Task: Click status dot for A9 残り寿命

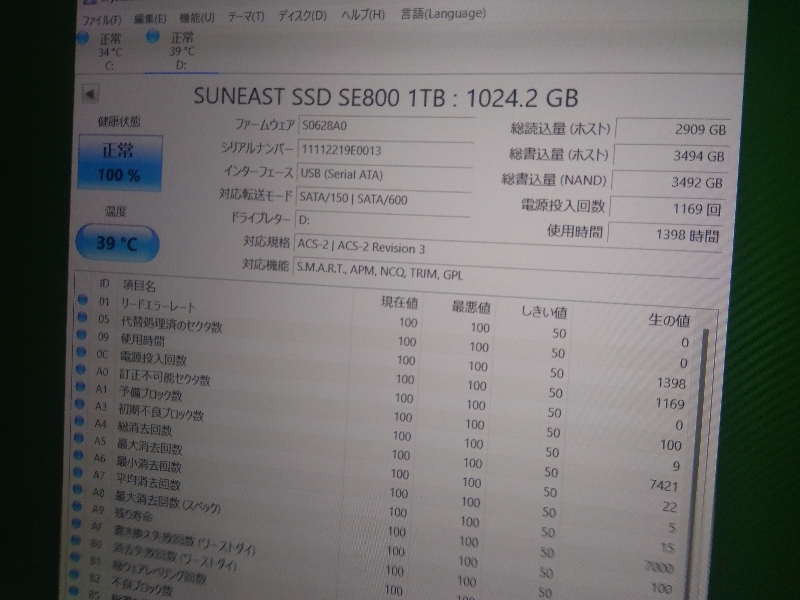Action: click(77, 506)
